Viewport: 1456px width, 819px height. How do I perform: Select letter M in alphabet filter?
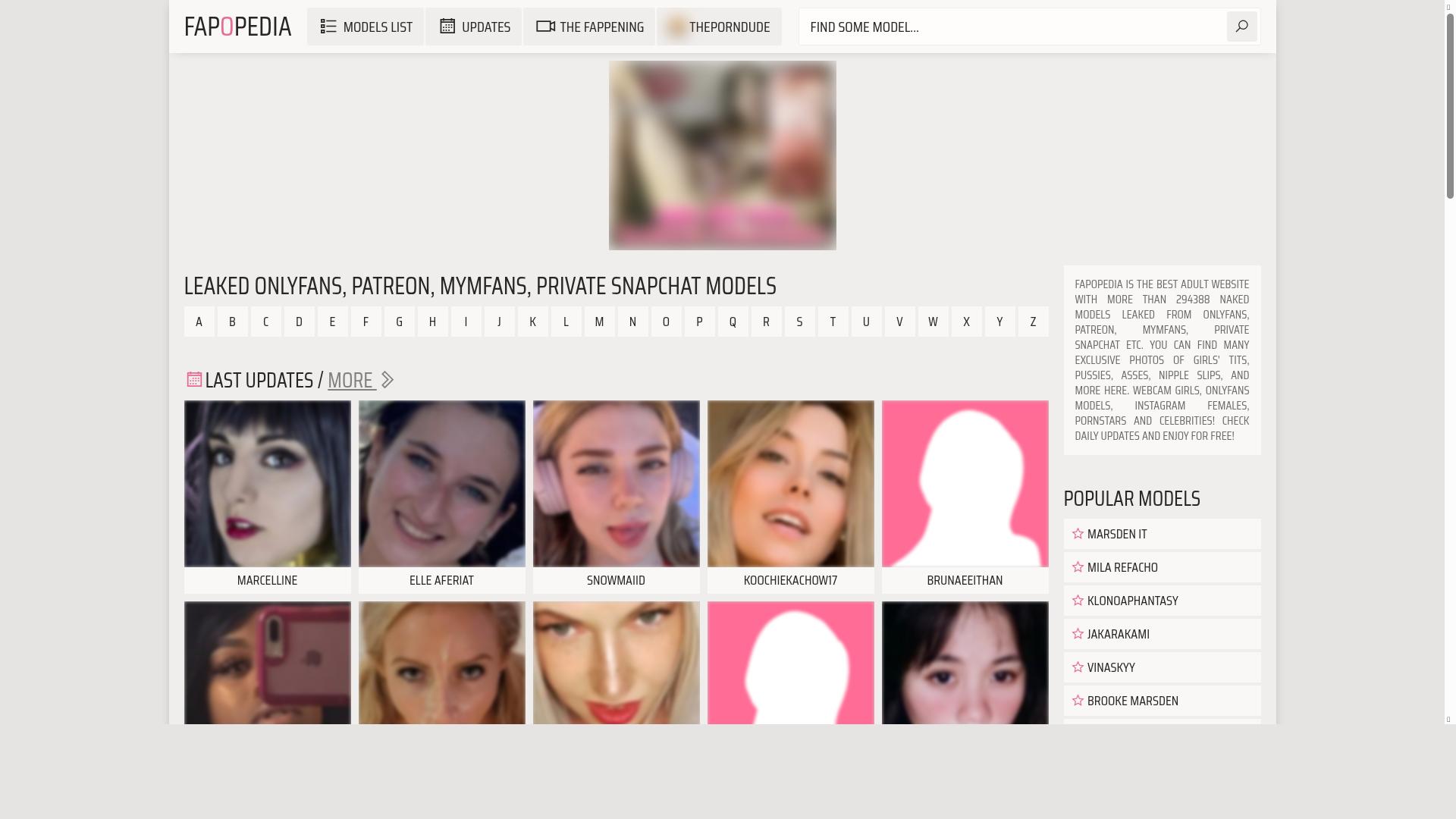599,322
